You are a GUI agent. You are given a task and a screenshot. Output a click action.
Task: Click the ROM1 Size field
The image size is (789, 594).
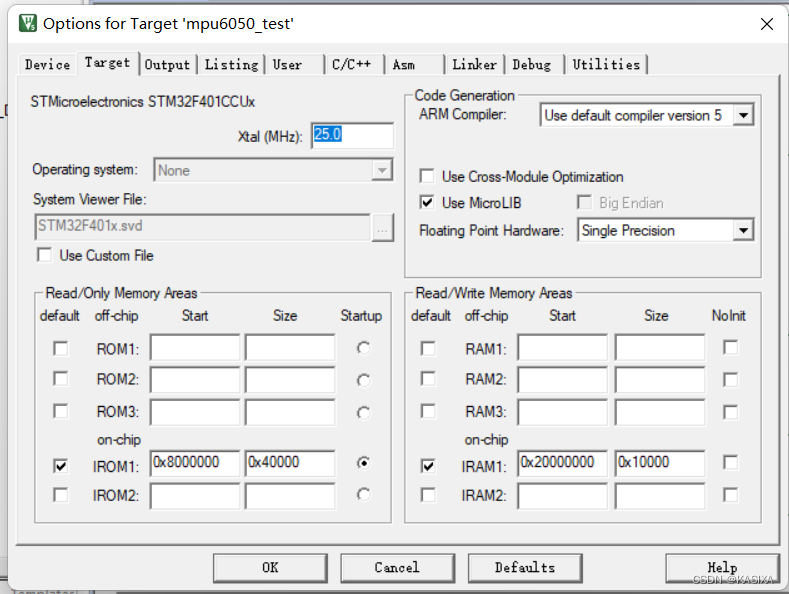[290, 347]
